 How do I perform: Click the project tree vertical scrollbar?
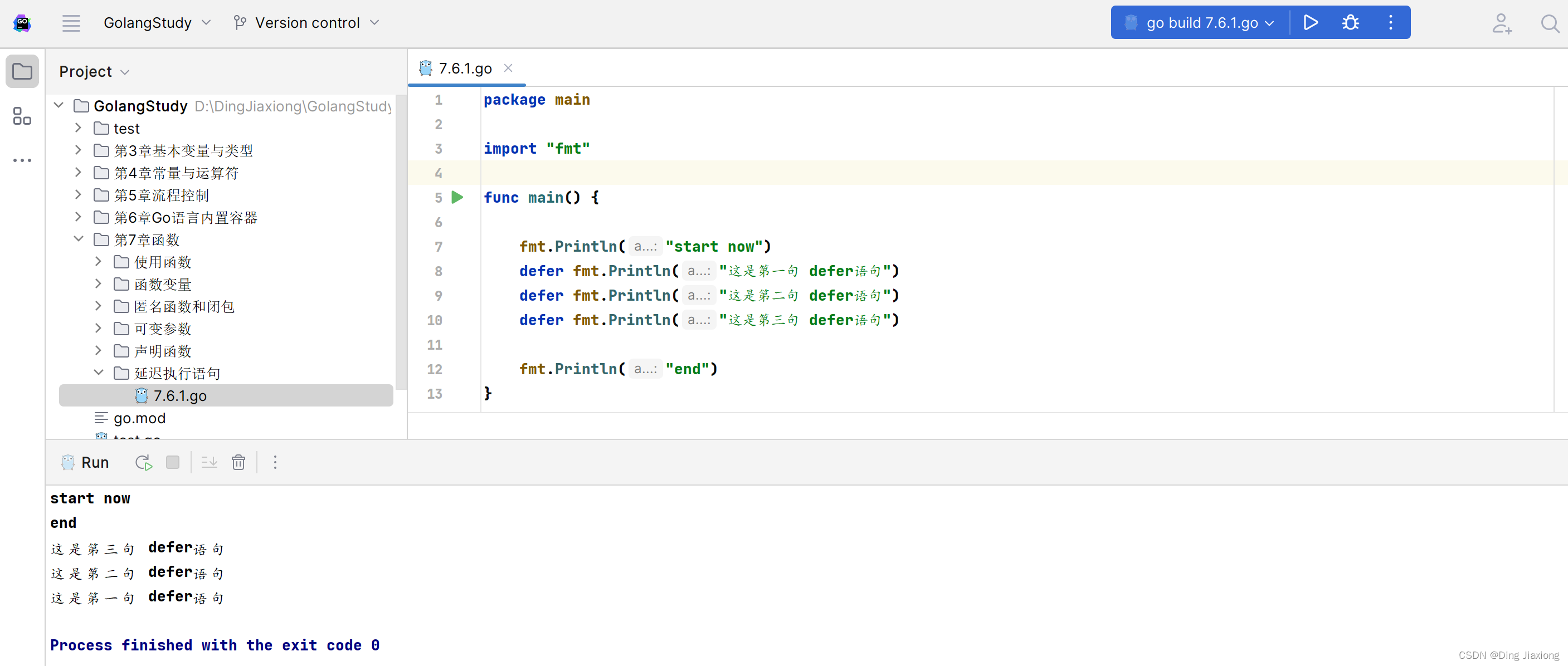(x=400, y=242)
